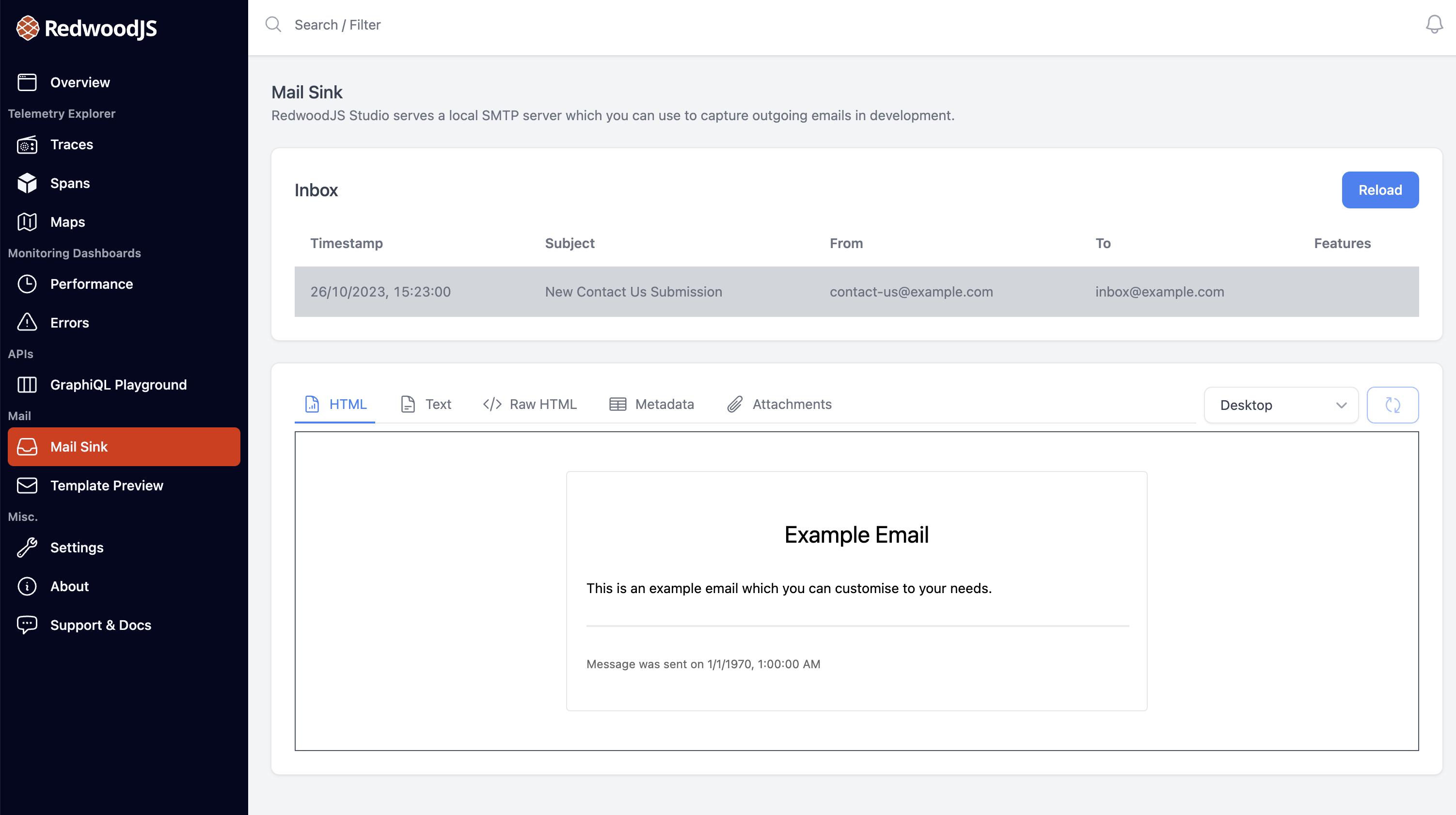Open Overview from sidebar navigation
Screen dimensions: 1456x815
124,82
